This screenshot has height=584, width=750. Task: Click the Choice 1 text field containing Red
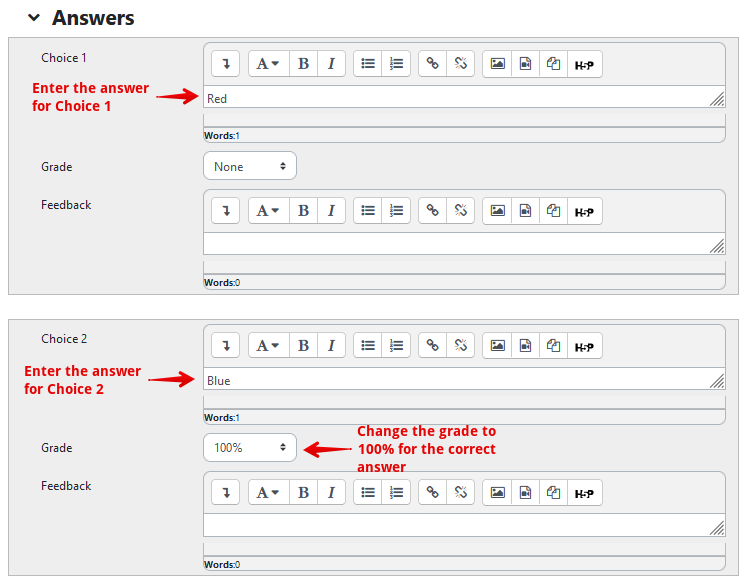point(464,97)
